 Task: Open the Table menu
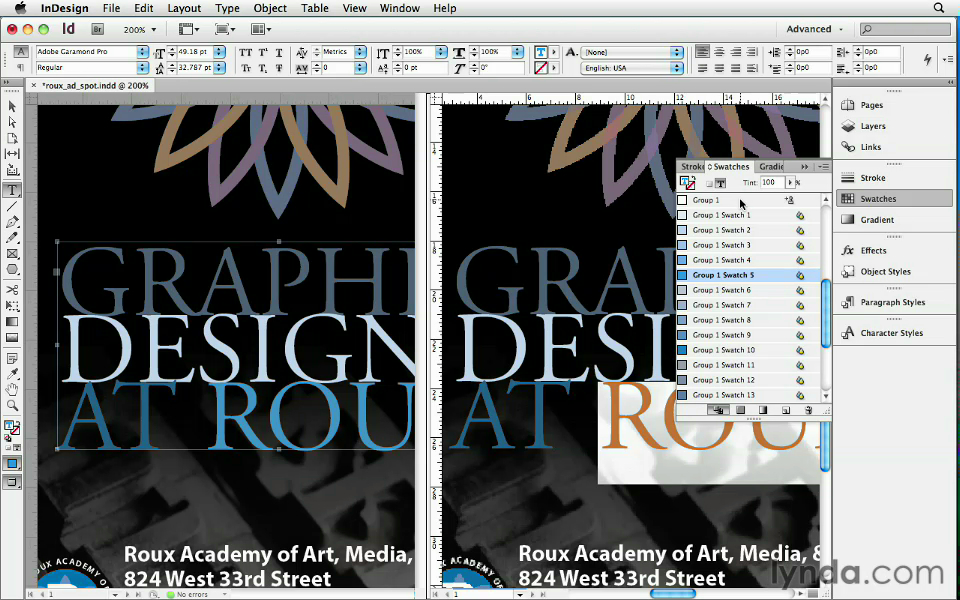click(315, 8)
